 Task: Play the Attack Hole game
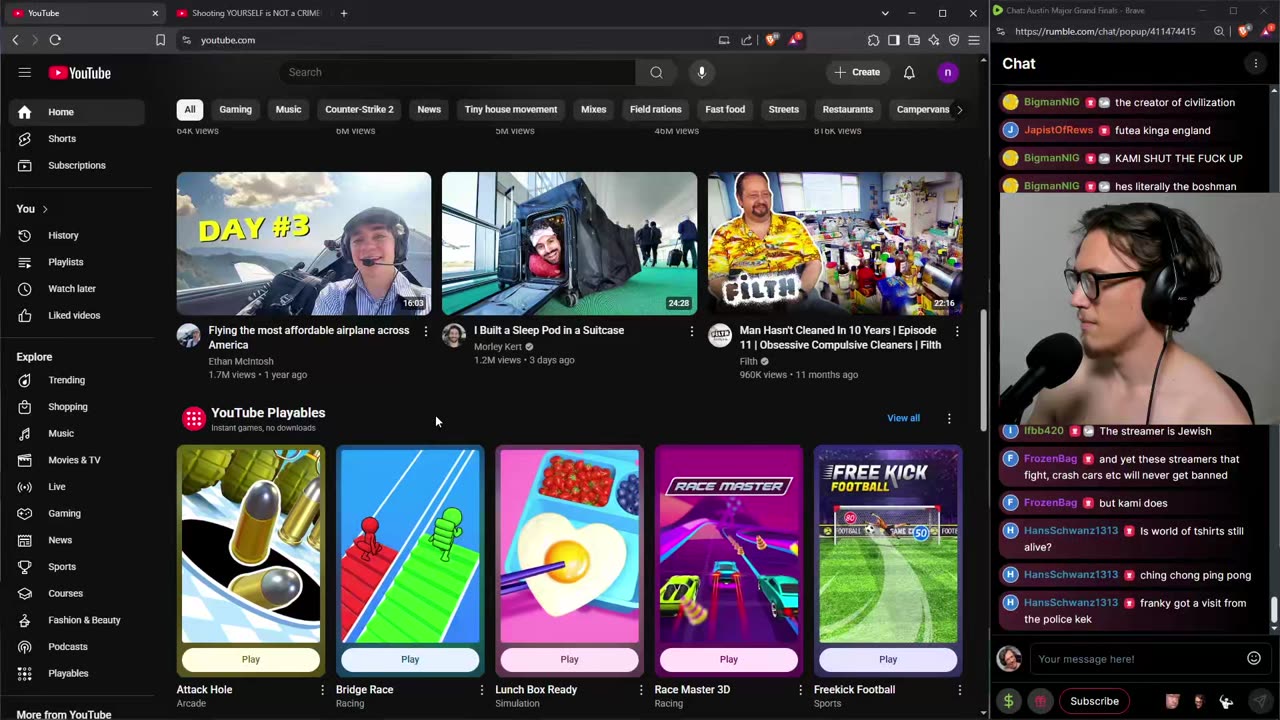pyautogui.click(x=250, y=659)
